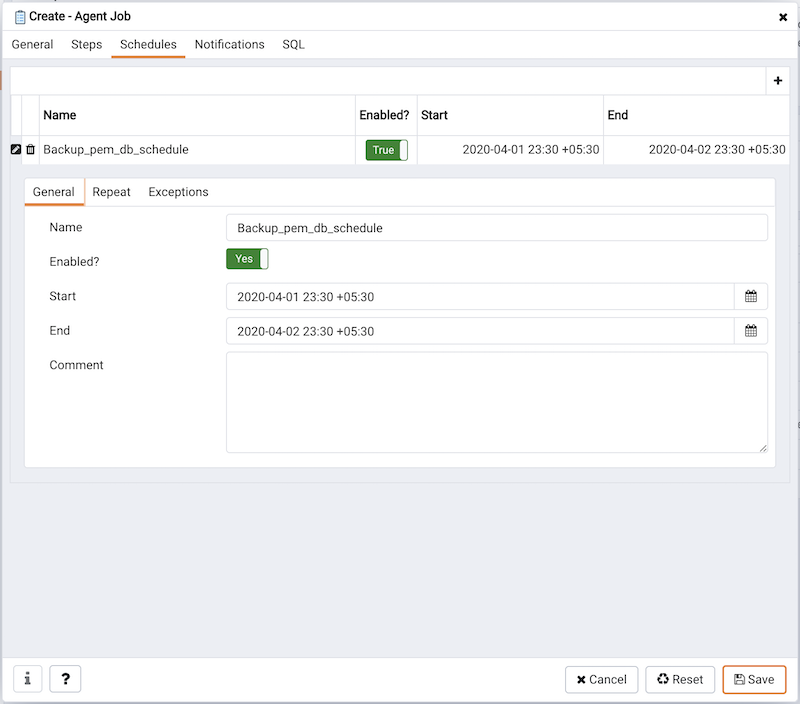The image size is (800, 704).
Task: Focus the schedule Name input field
Action: click(x=496, y=228)
